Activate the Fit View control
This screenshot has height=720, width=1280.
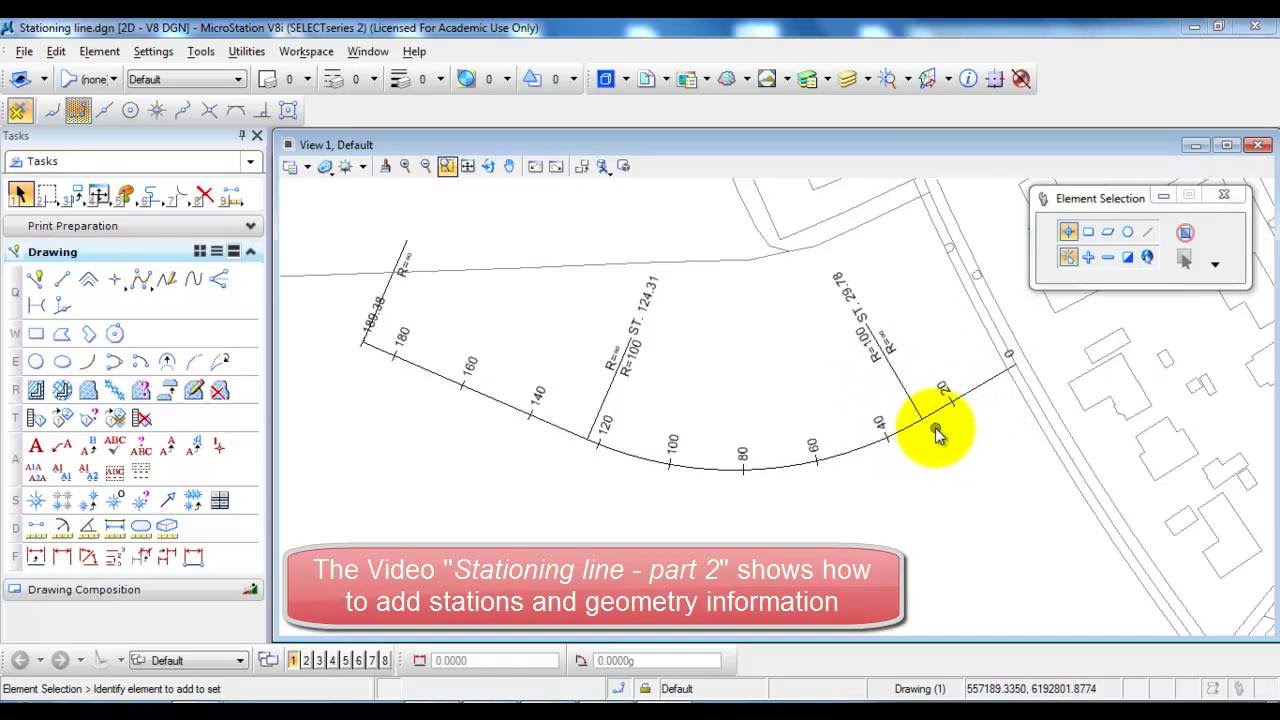[467, 167]
